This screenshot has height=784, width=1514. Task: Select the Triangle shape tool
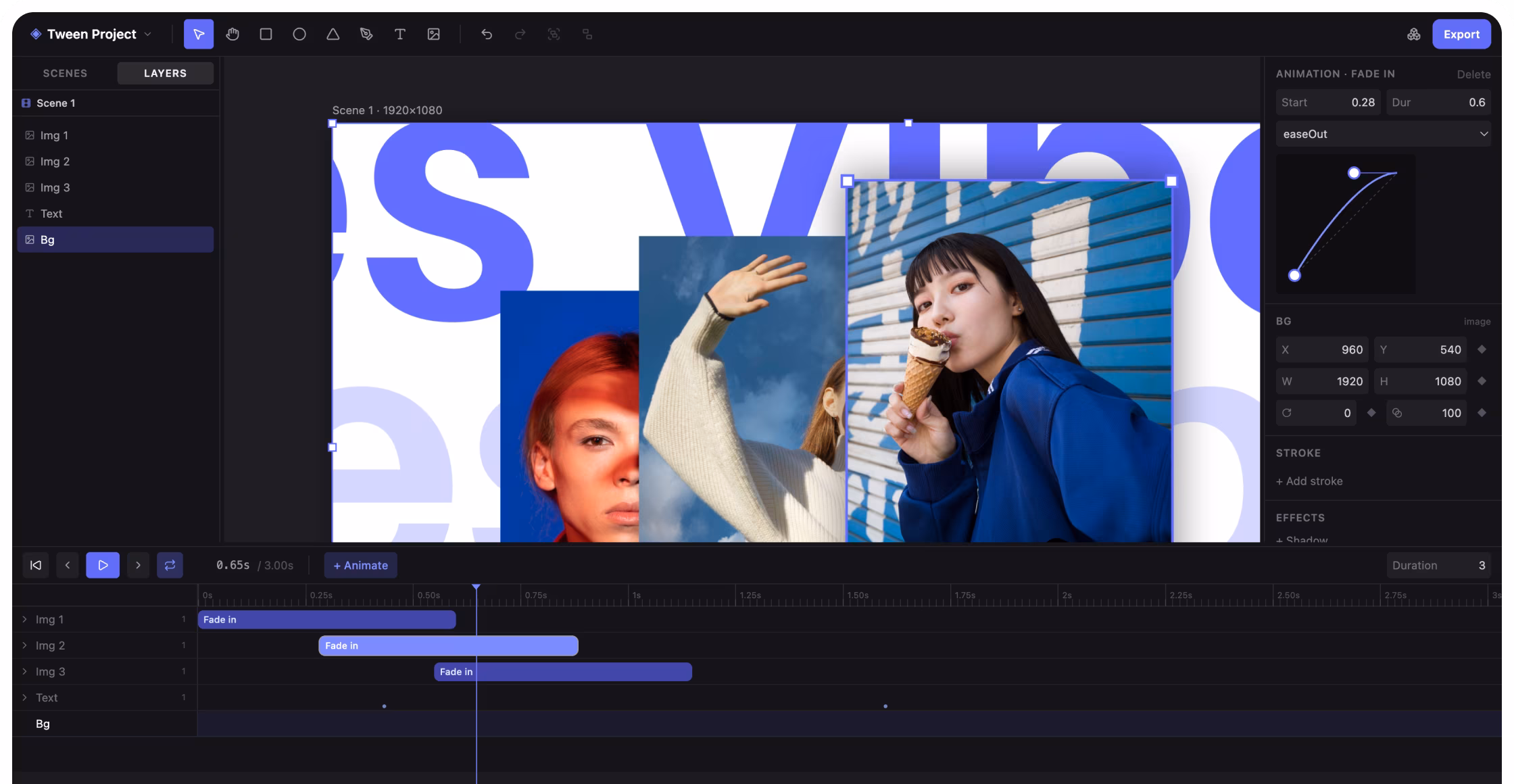pos(333,34)
